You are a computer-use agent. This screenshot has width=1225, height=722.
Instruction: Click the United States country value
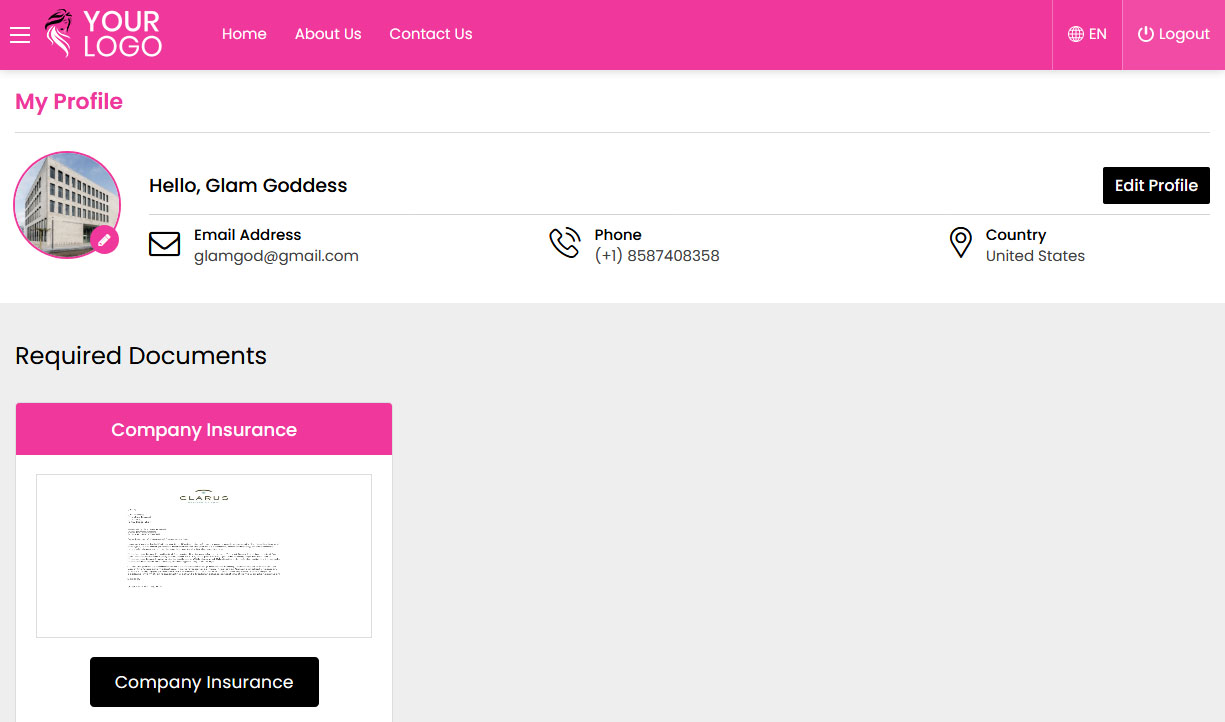point(1035,256)
